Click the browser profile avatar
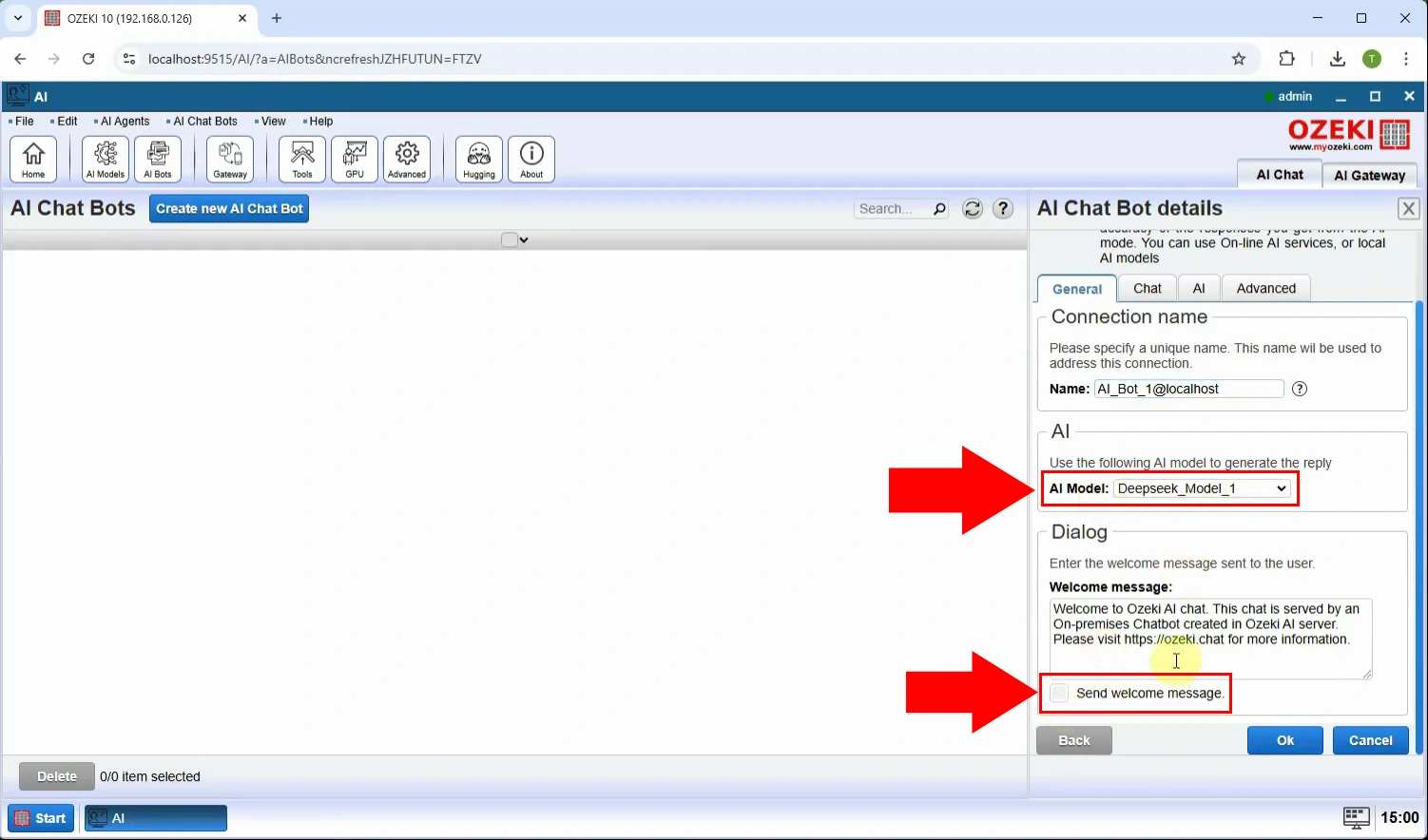This screenshot has height=840, width=1428. point(1372,59)
